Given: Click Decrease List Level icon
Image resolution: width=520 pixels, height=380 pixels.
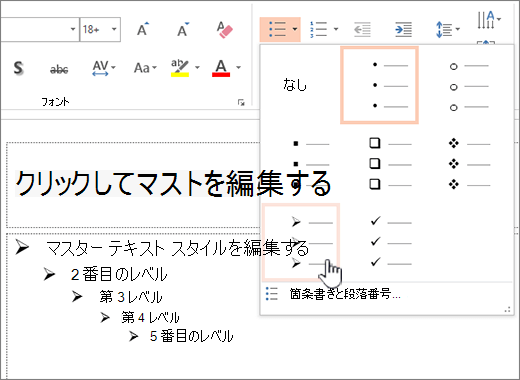Looking at the screenshot, I should [x=362, y=30].
